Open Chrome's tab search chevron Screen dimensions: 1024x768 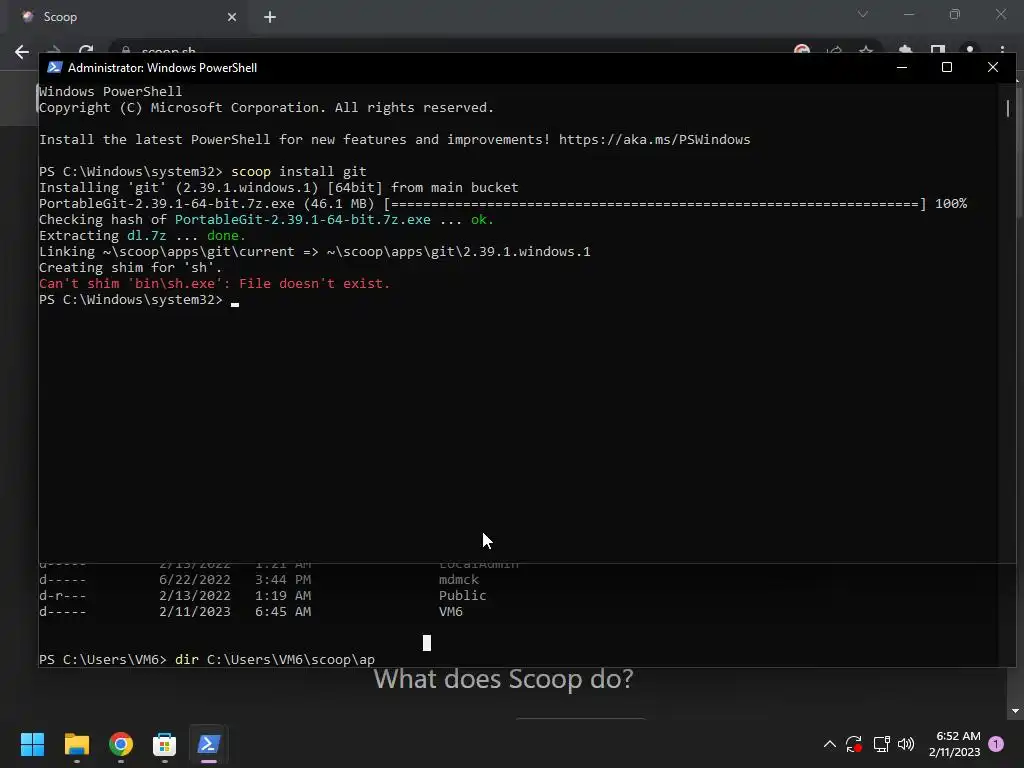click(863, 14)
